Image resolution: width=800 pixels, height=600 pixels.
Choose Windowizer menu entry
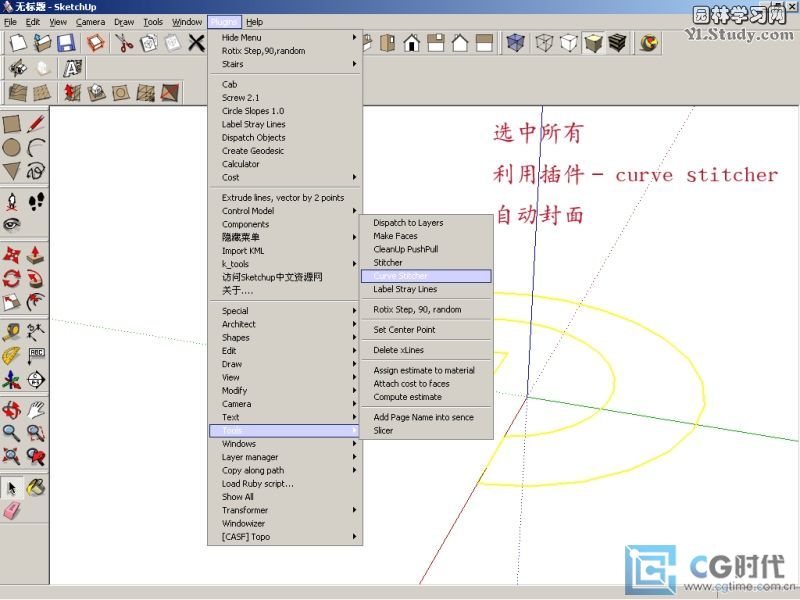tap(285, 523)
